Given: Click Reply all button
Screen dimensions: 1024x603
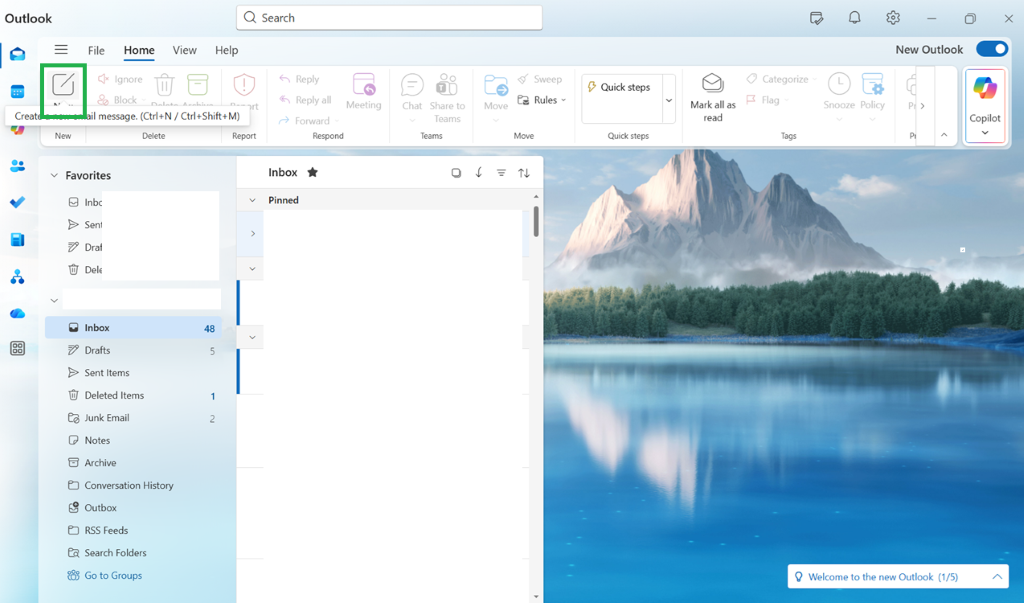Looking at the screenshot, I should coord(305,100).
